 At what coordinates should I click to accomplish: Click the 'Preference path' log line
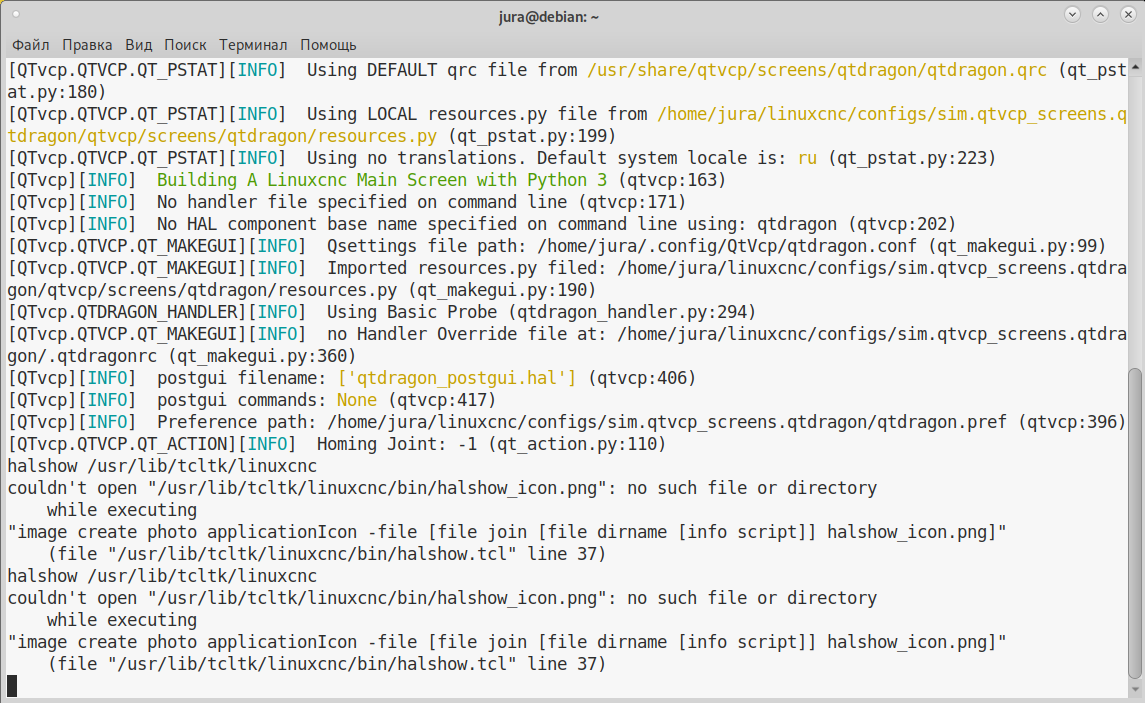tap(567, 422)
